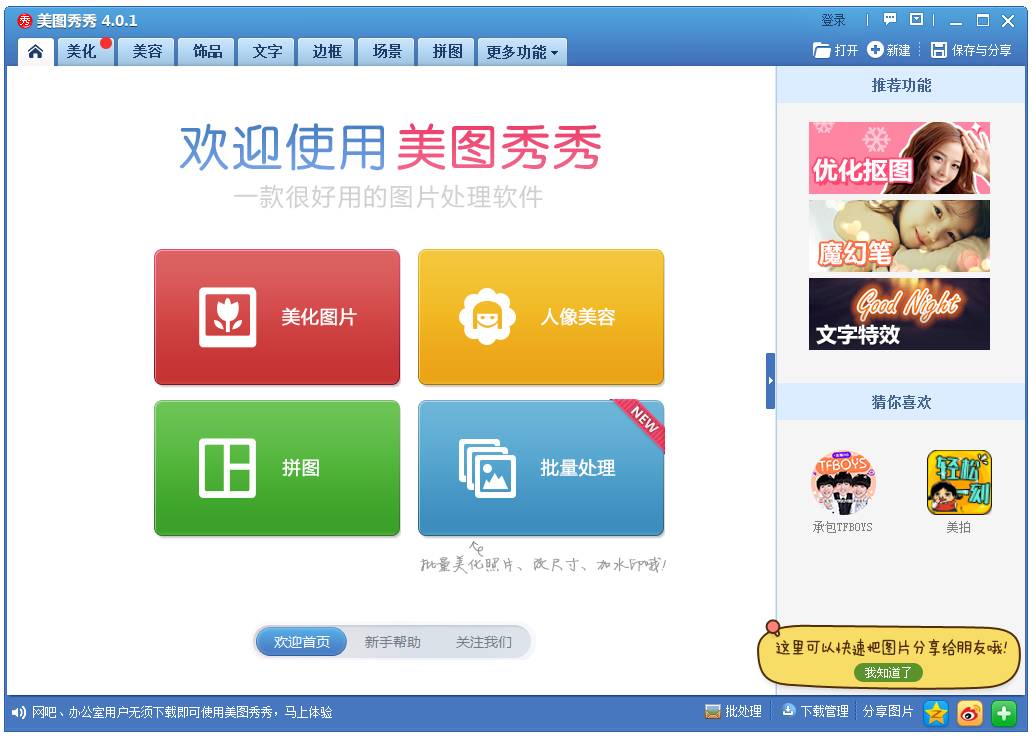Share via the Weibo icon
The height and width of the screenshot is (736, 1032).
970,712
